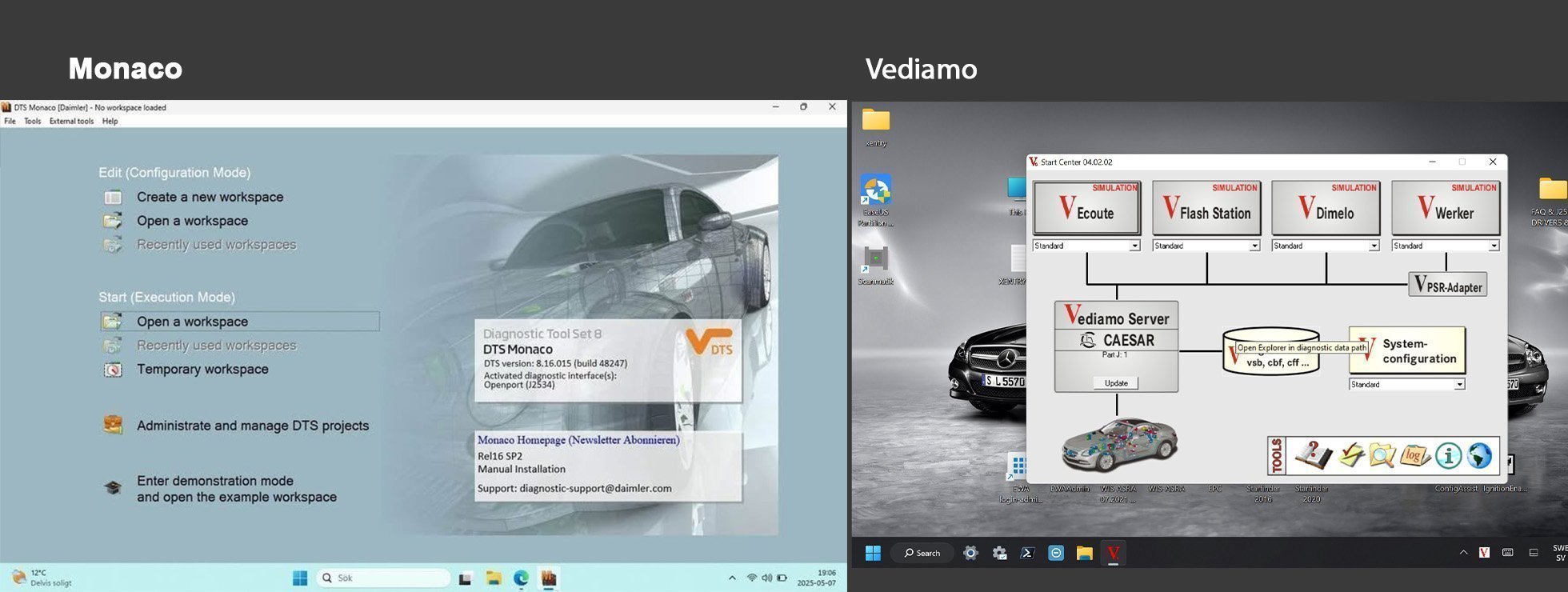Click the diagnostic data cylinder vsb, cbf, cff
The width and height of the screenshot is (1568, 592).
point(1270,351)
